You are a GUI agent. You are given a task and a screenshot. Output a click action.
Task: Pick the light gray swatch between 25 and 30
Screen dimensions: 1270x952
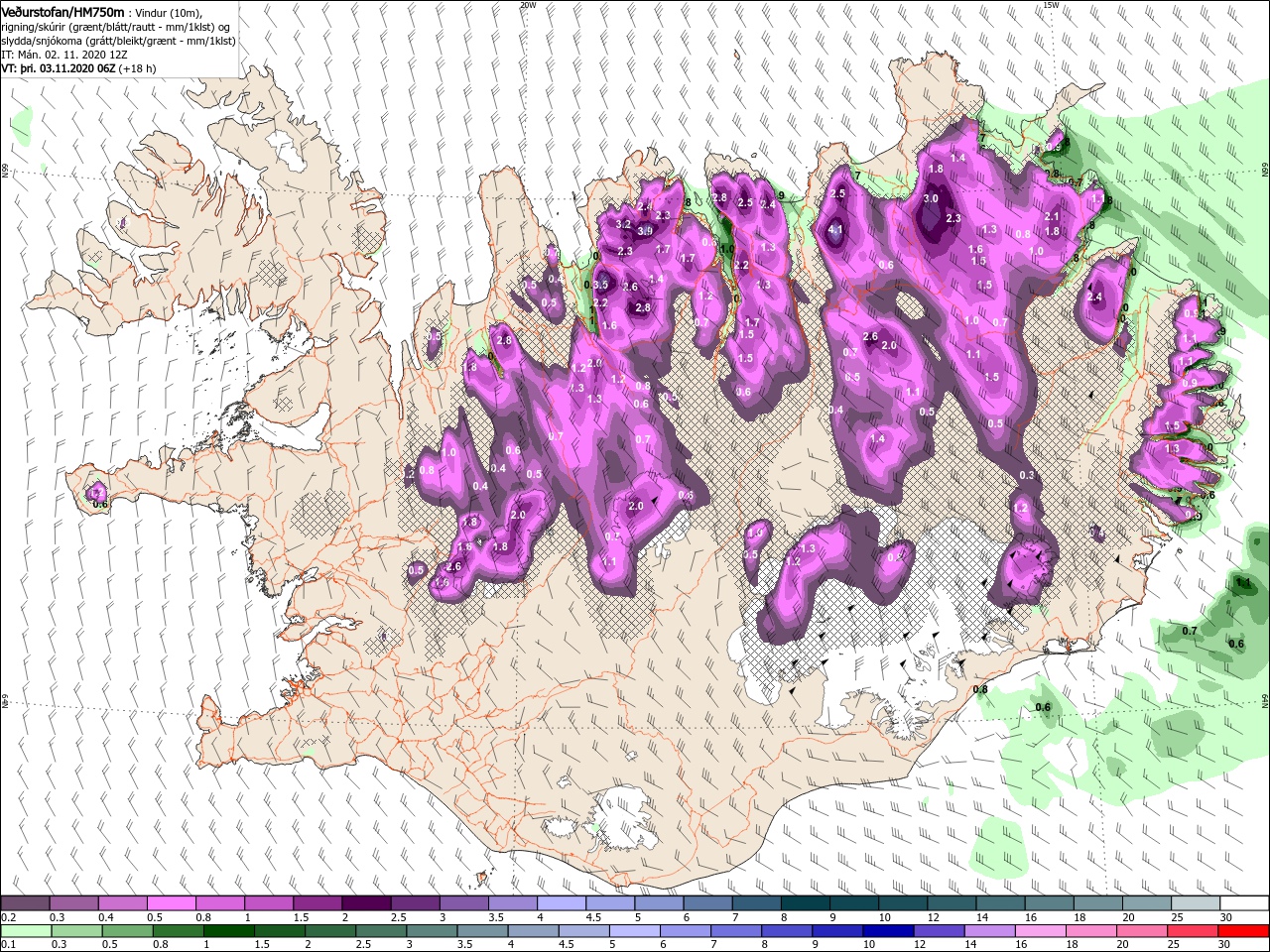tap(1195, 903)
